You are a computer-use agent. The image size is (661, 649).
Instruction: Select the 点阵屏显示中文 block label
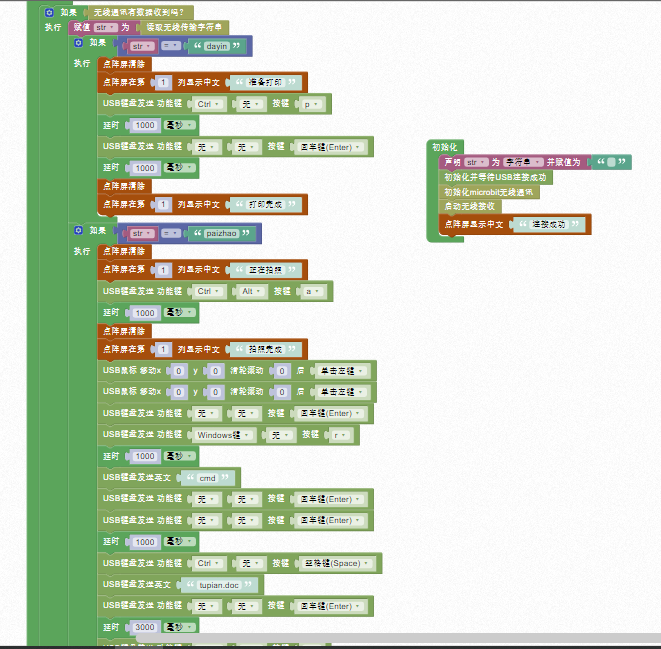click(474, 224)
